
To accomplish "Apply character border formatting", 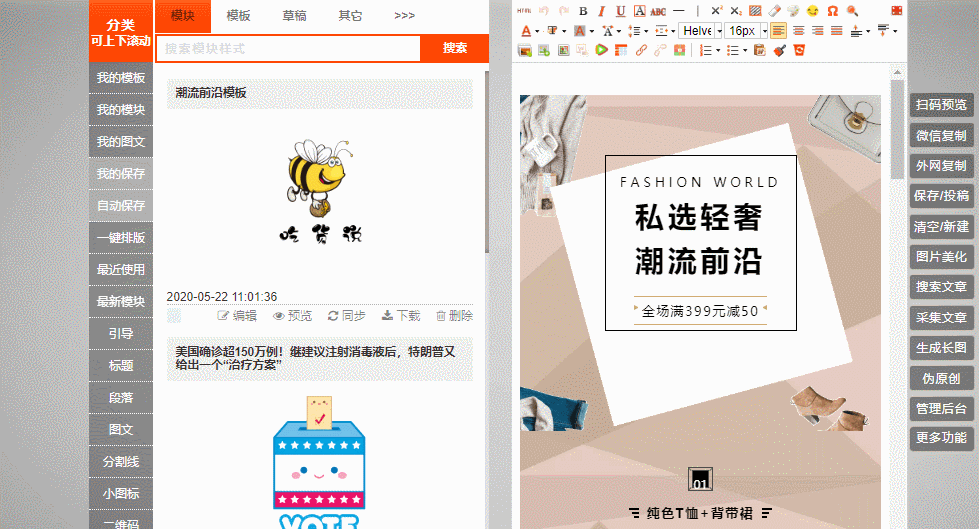I will tap(639, 11).
